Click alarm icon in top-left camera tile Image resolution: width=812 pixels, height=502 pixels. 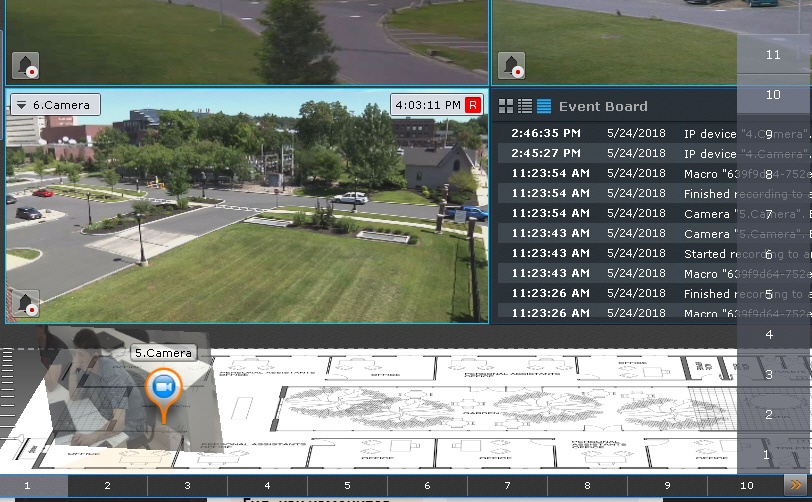tap(25, 66)
